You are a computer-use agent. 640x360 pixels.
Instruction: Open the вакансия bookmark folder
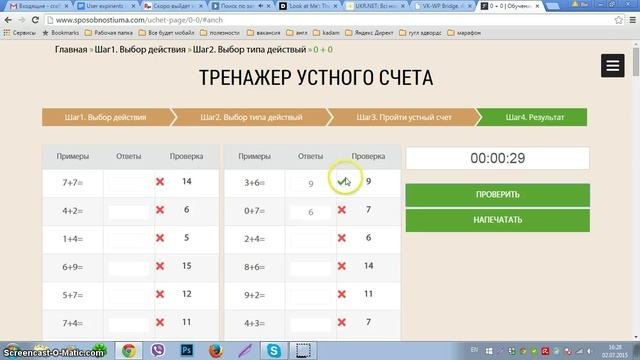pyautogui.click(x=264, y=33)
